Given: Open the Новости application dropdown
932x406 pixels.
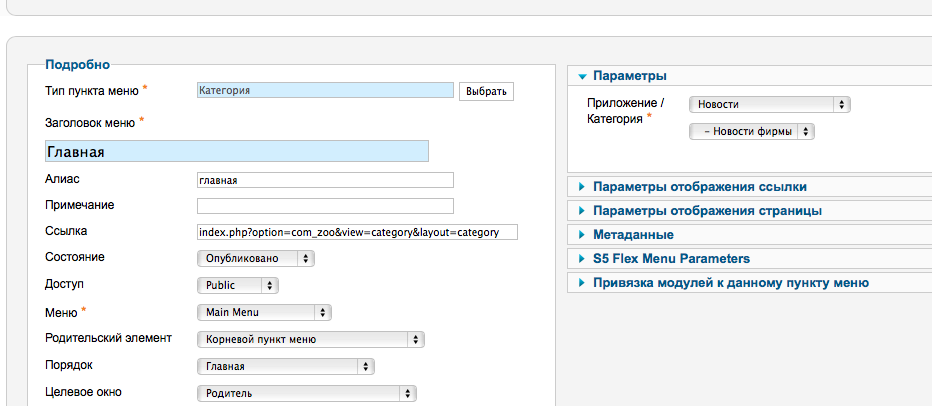Looking at the screenshot, I should point(770,105).
